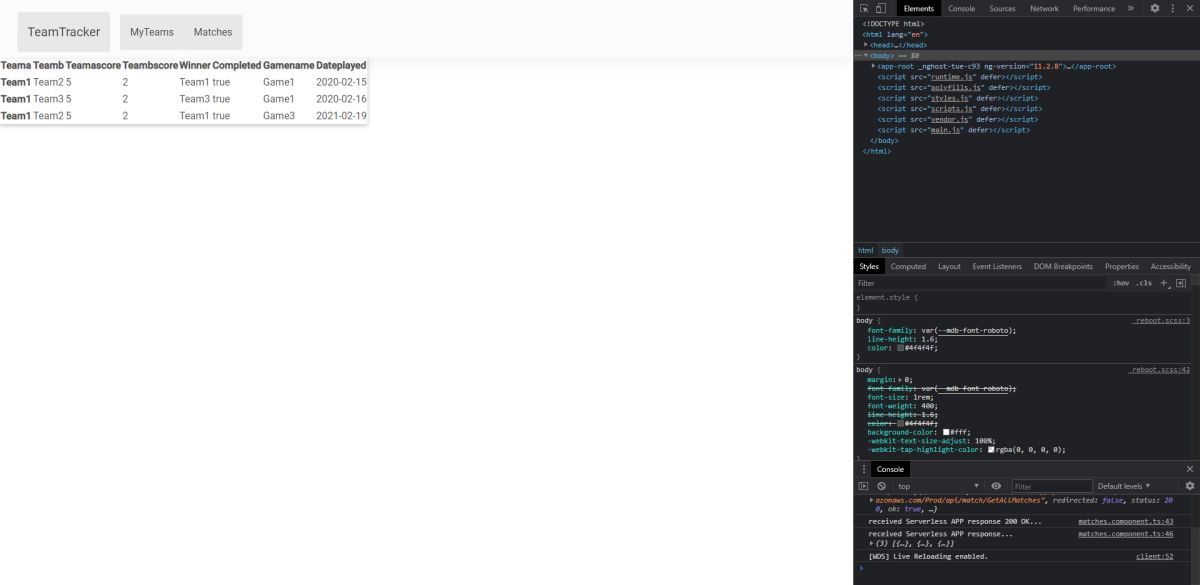
Task: Expand the app-root element node
Action: point(873,66)
